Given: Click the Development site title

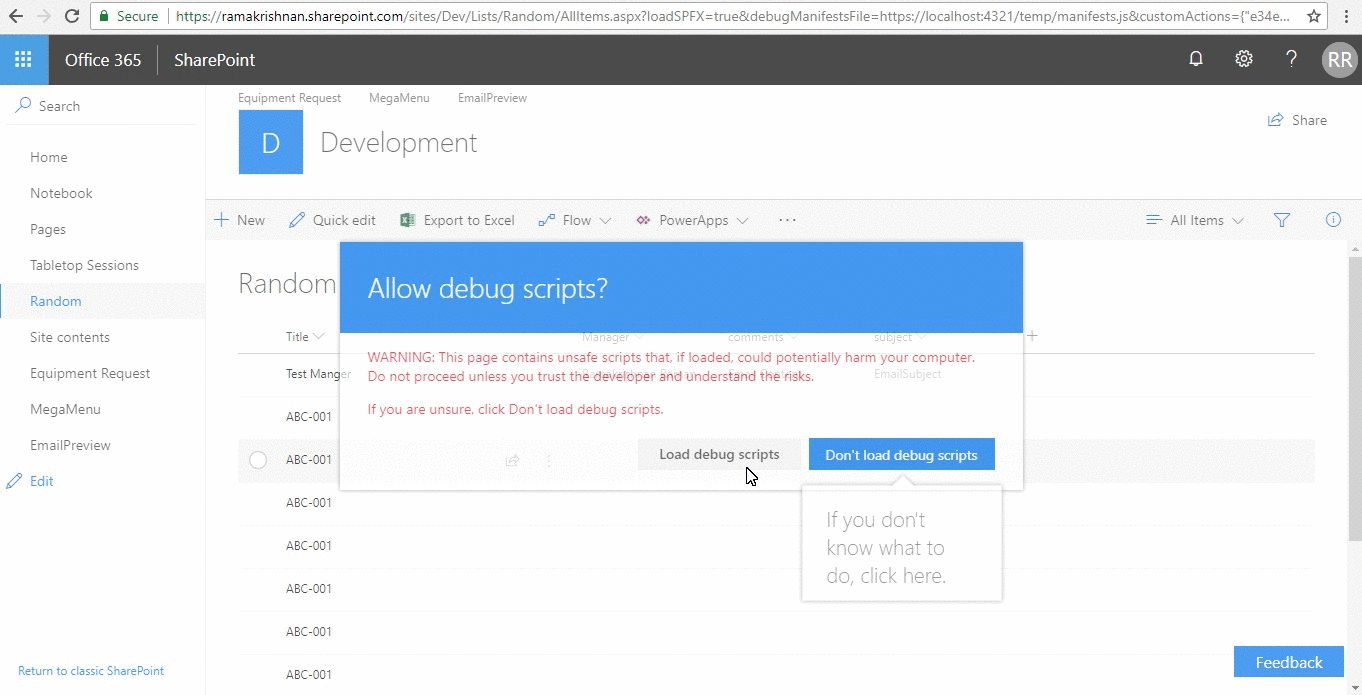Looking at the screenshot, I should tap(398, 143).
